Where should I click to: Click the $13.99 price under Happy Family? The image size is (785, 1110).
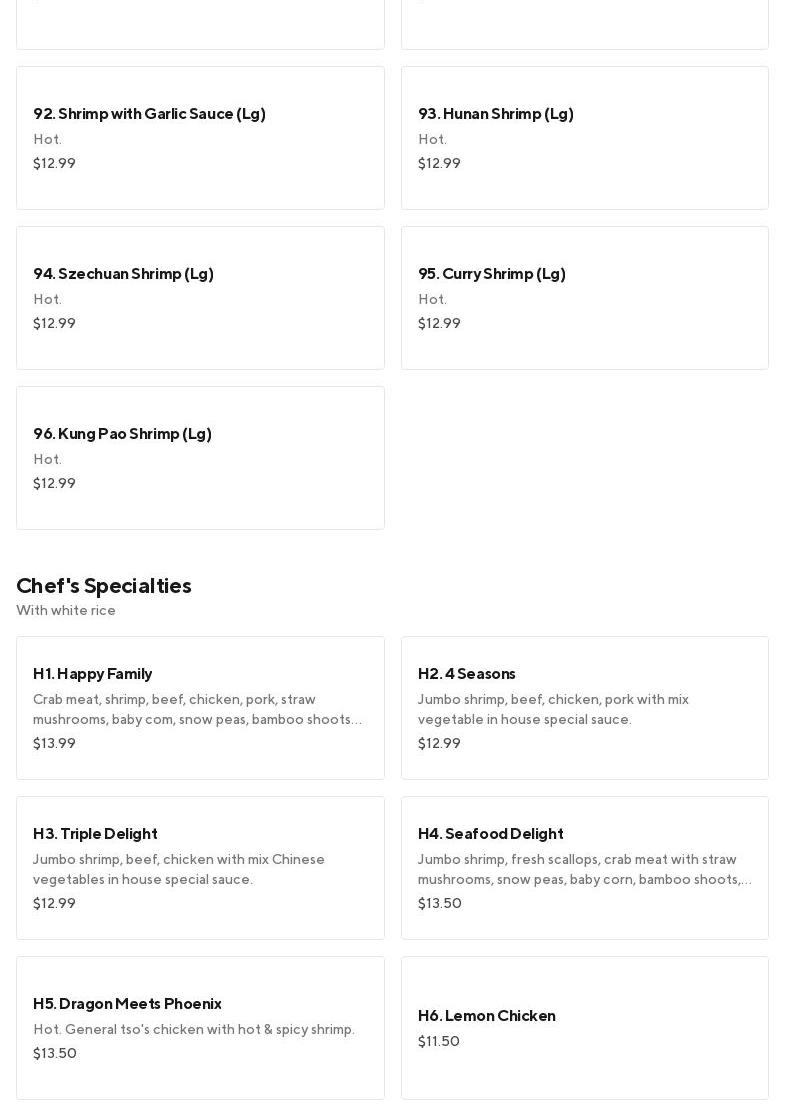[54, 743]
